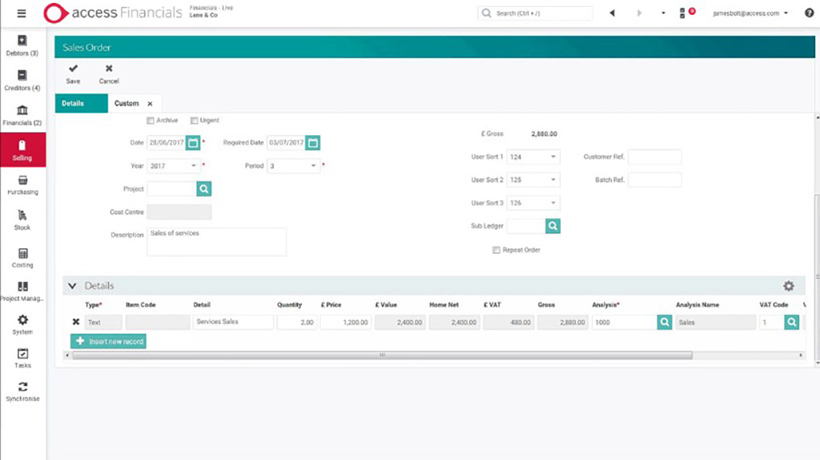
Task: Click the Access Financials logo
Action: [113, 13]
